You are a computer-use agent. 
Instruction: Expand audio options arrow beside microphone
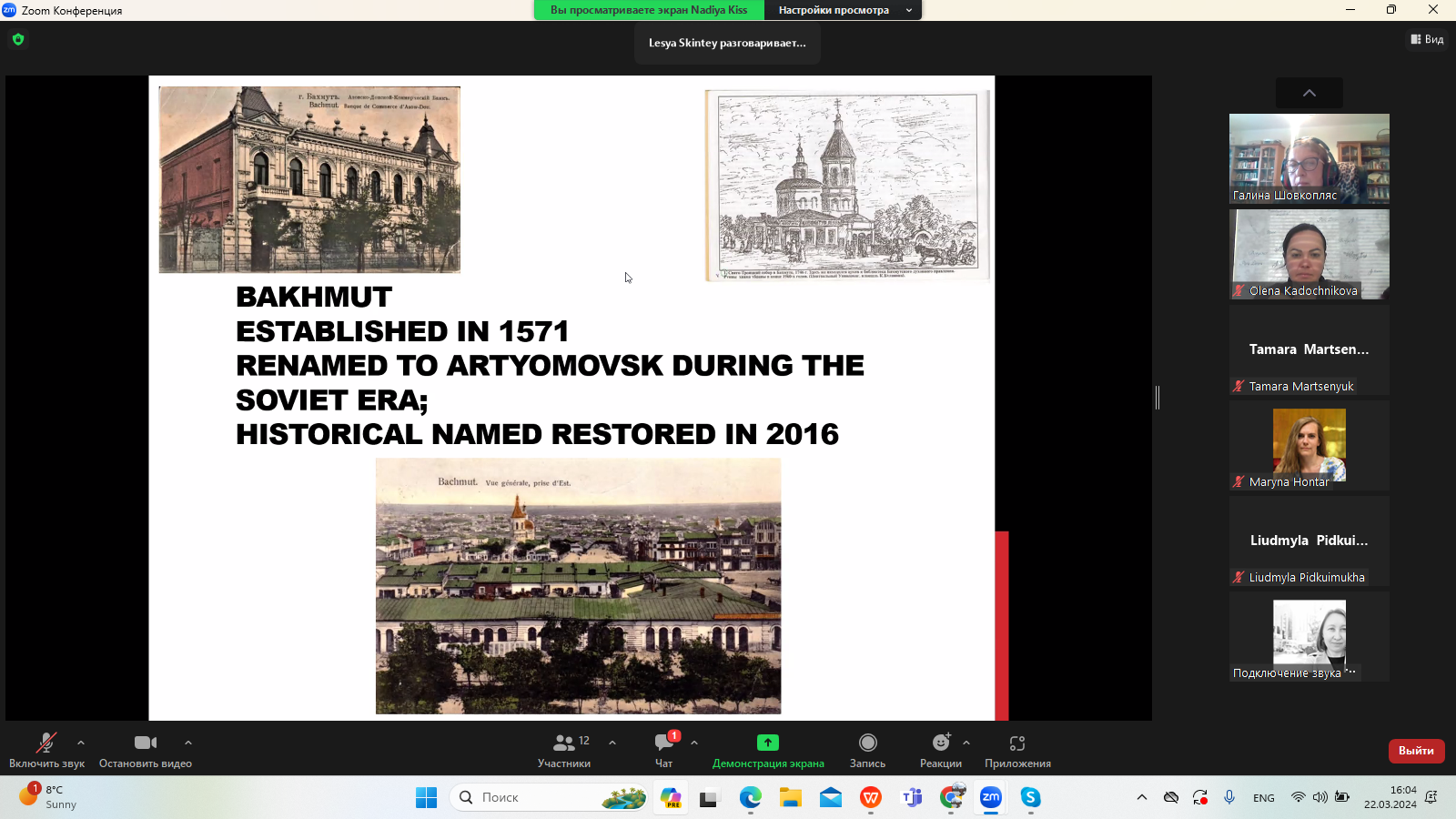[x=81, y=743]
